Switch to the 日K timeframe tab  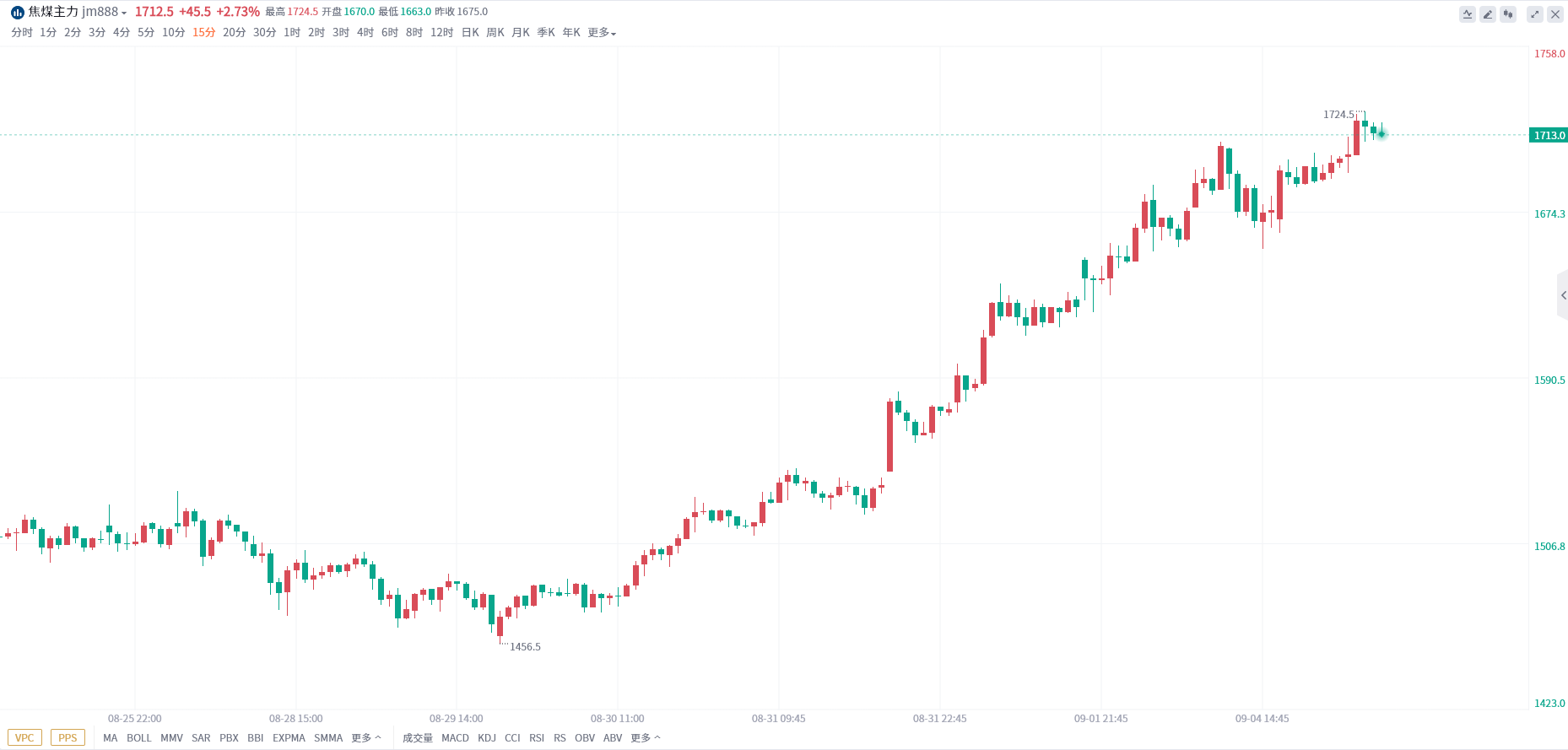point(470,33)
